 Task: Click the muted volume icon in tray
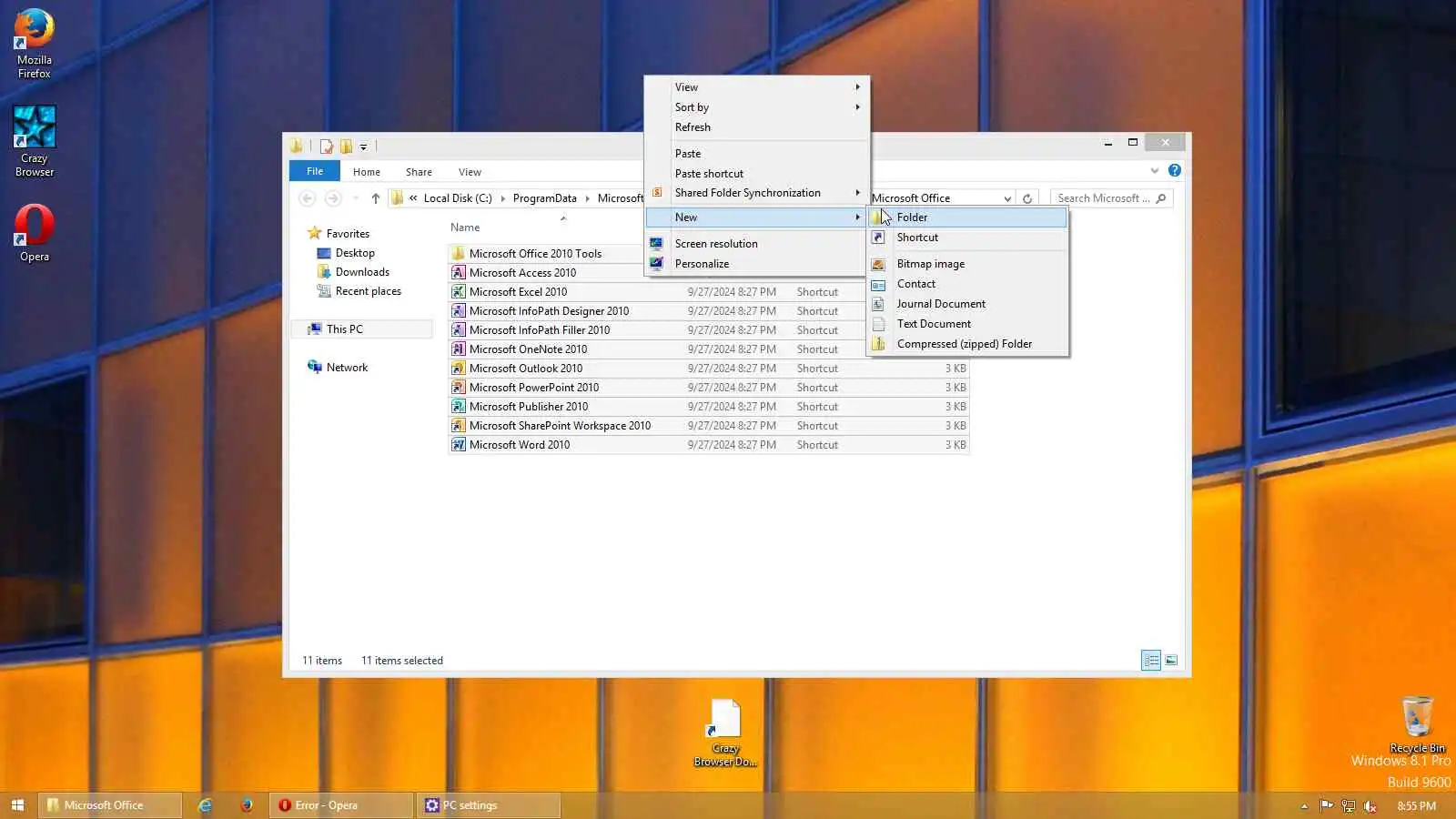pos(1370,805)
